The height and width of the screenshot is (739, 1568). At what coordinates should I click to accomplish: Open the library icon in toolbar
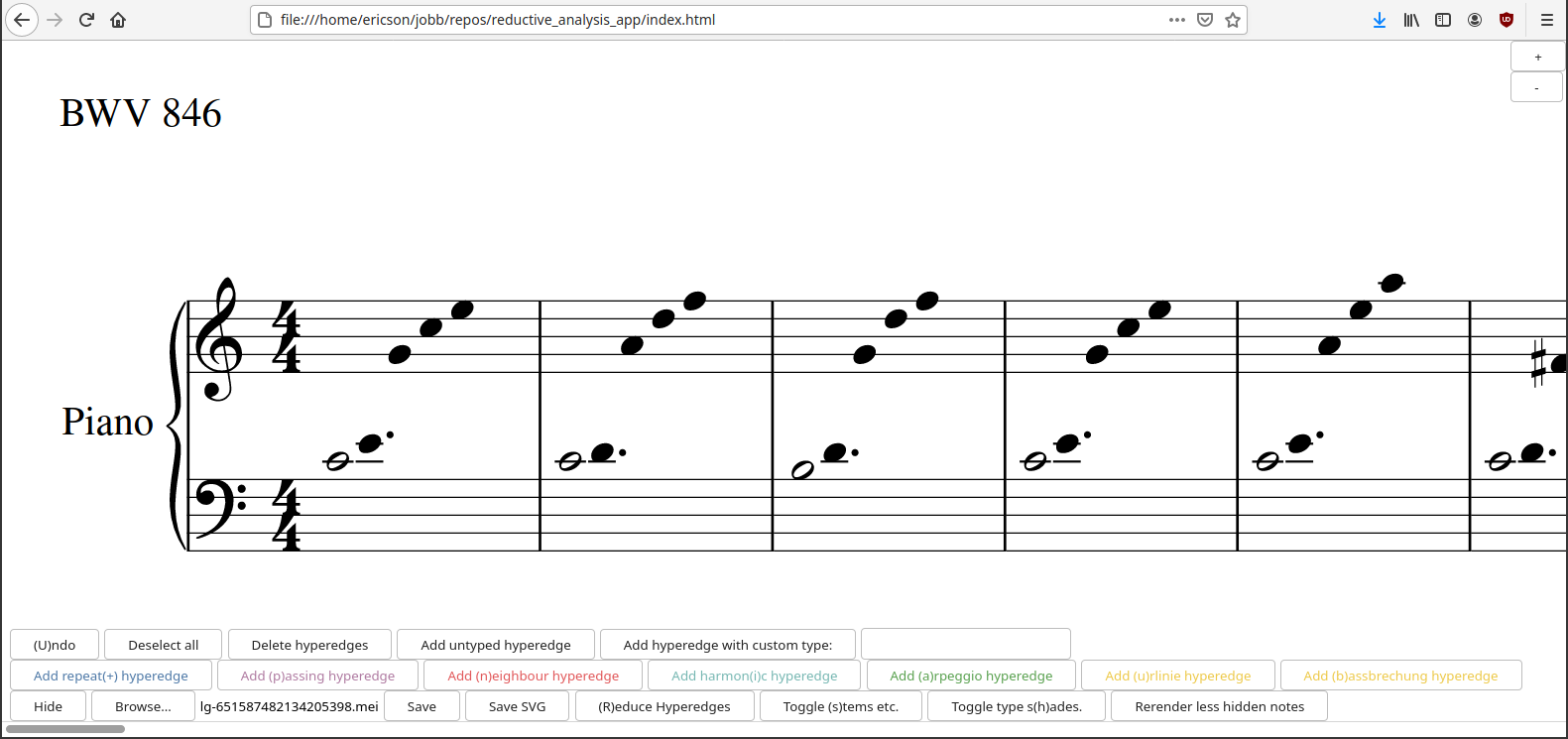click(x=1411, y=20)
